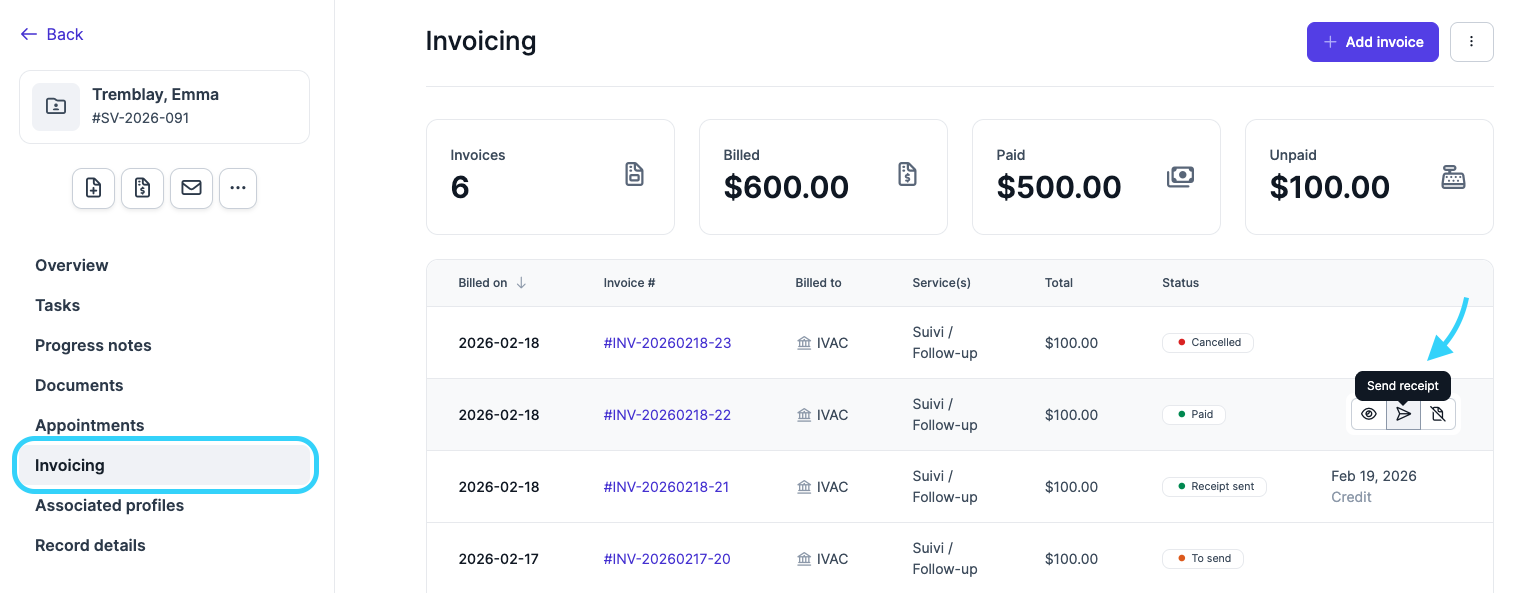Screen dimensions: 1515x593
Task: Click the Paid card cash icon
Action: pyautogui.click(x=1180, y=177)
